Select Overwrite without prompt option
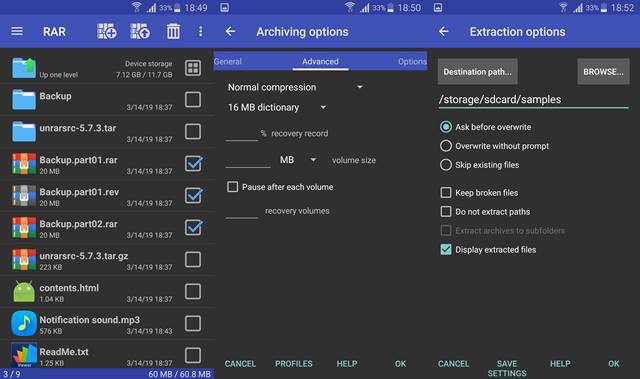This screenshot has width=640, height=379. (x=446, y=146)
